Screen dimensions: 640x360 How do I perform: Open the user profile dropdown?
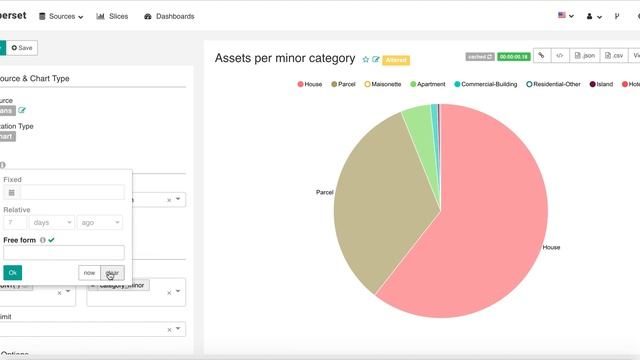click(x=594, y=16)
